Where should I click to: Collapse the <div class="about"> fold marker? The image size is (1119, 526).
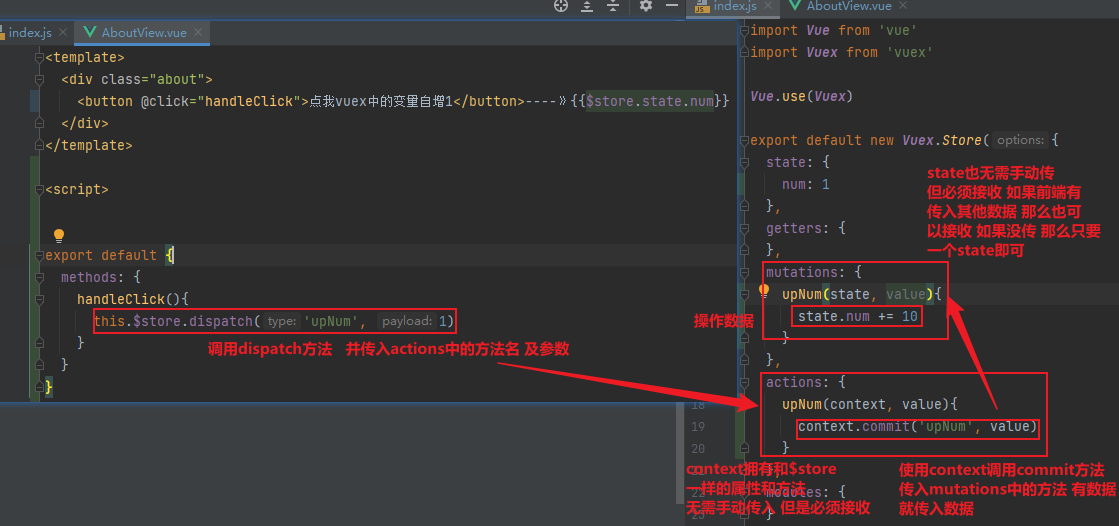pyautogui.click(x=40, y=79)
